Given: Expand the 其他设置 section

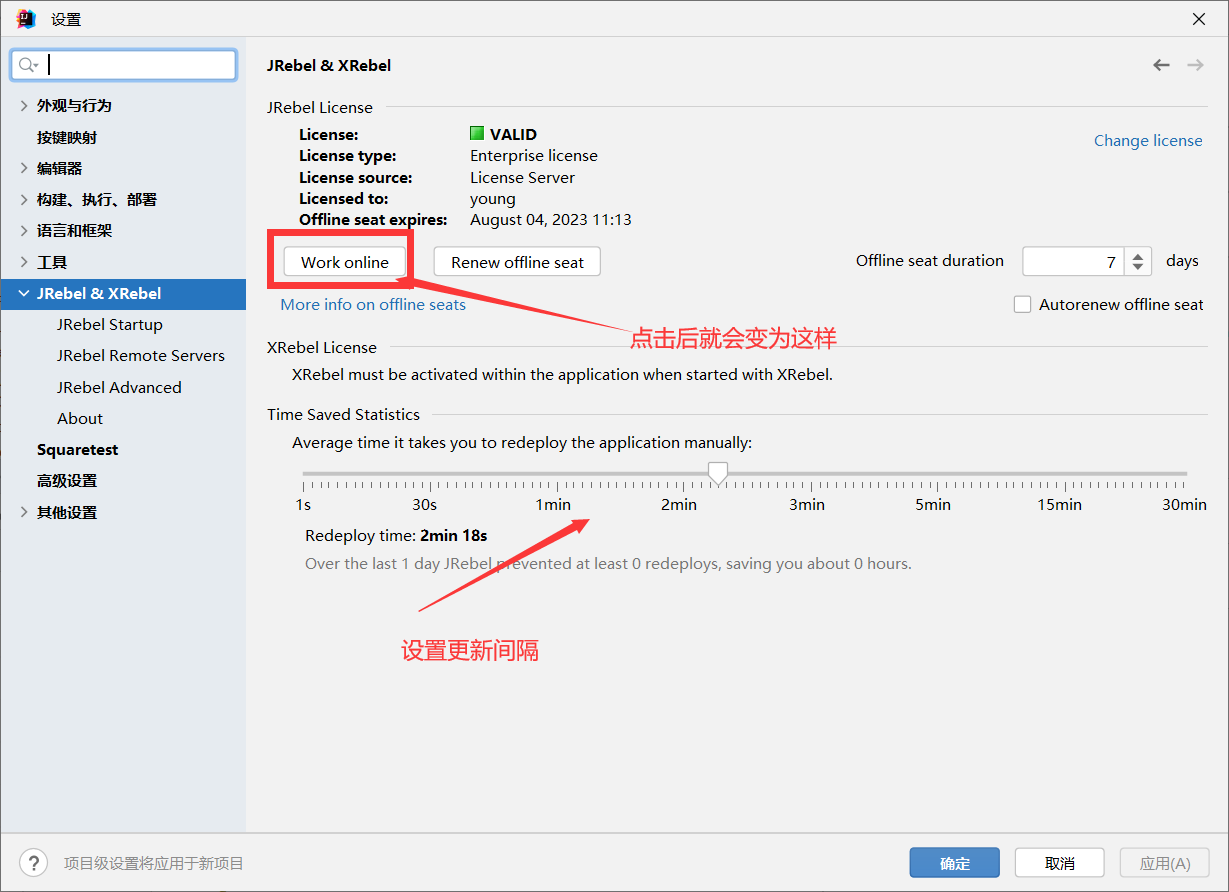Looking at the screenshot, I should 24,512.
